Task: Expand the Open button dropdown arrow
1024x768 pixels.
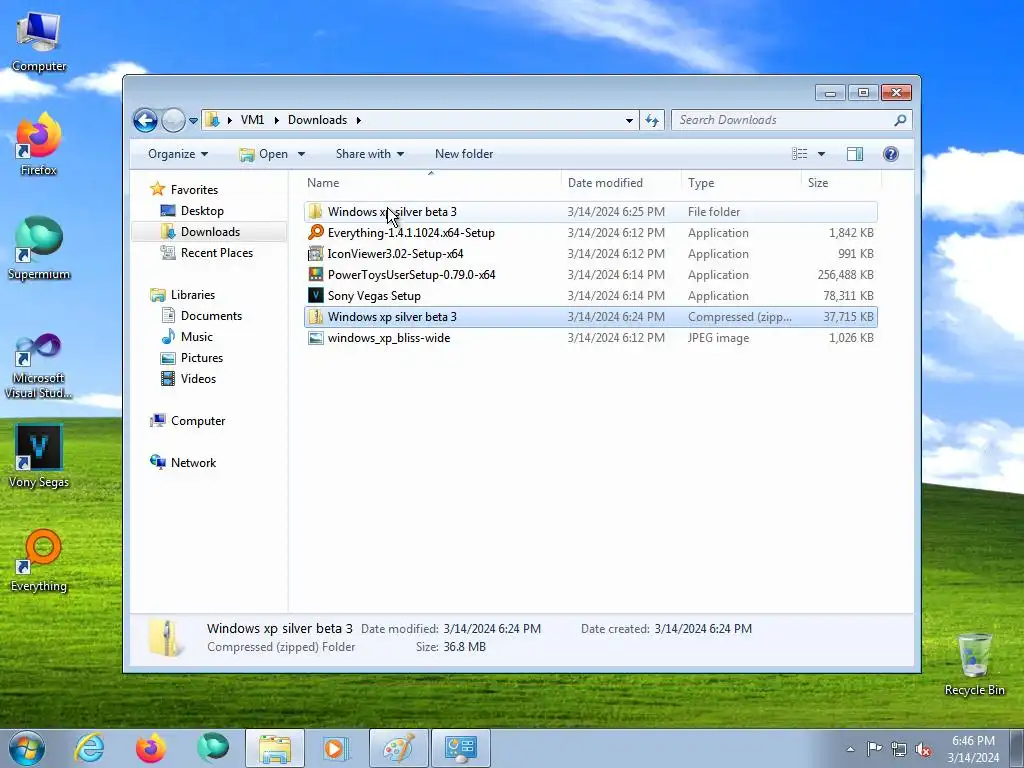Action: pyautogui.click(x=301, y=154)
